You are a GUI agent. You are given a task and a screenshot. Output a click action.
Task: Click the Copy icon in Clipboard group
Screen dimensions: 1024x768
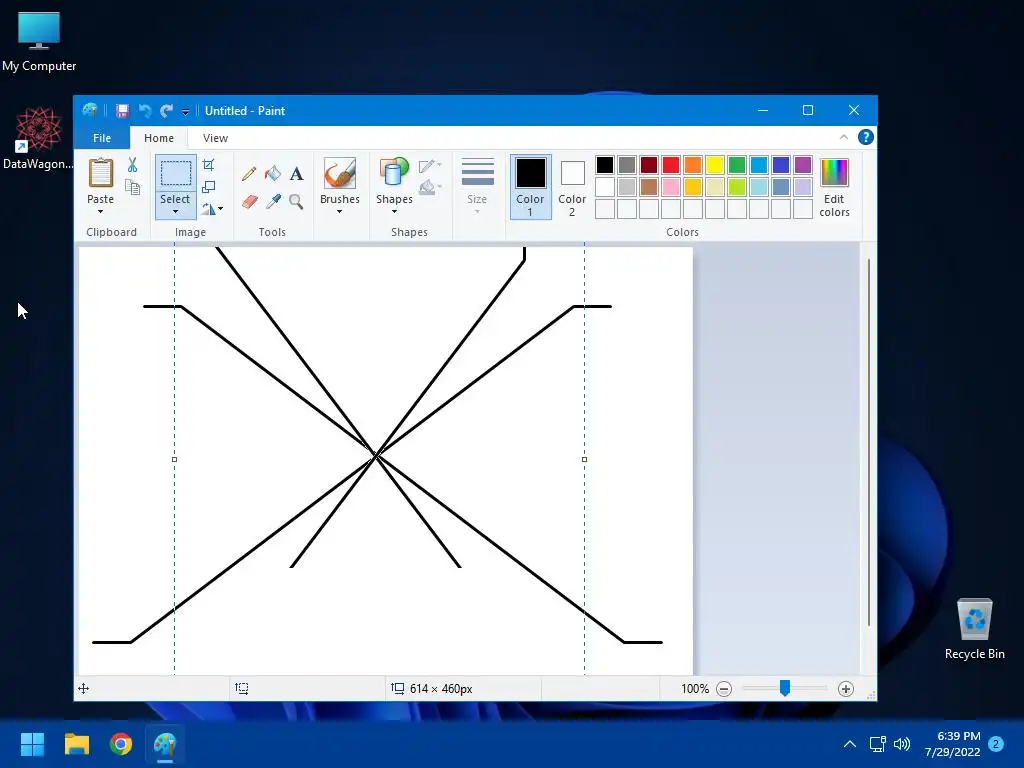pyautogui.click(x=133, y=188)
